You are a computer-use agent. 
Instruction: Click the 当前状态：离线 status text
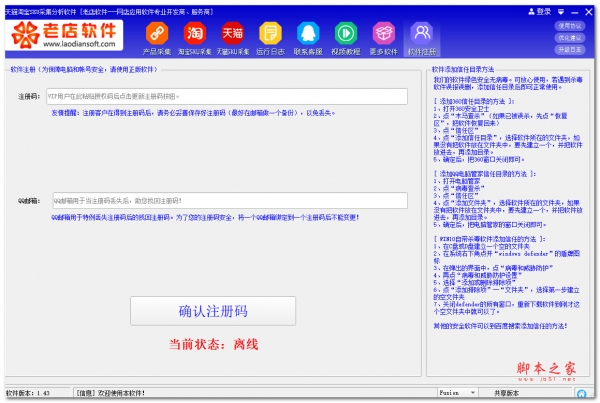pos(214,344)
